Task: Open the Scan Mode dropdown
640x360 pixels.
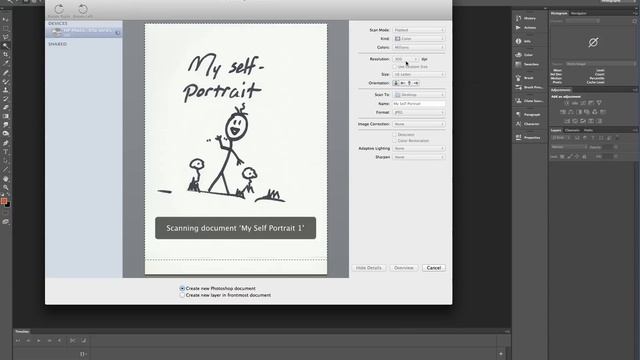Action: point(419,30)
